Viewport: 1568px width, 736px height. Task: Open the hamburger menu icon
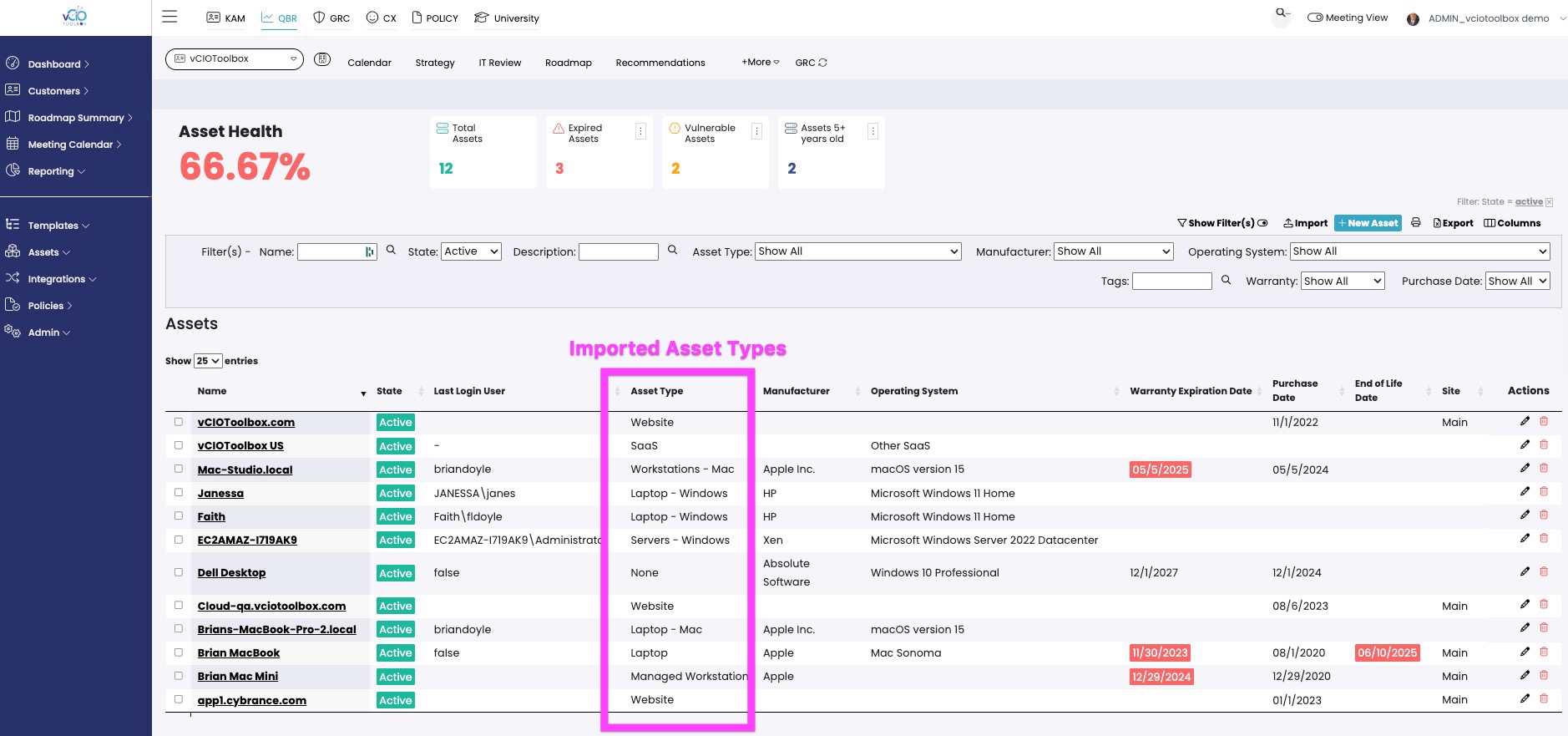169,17
